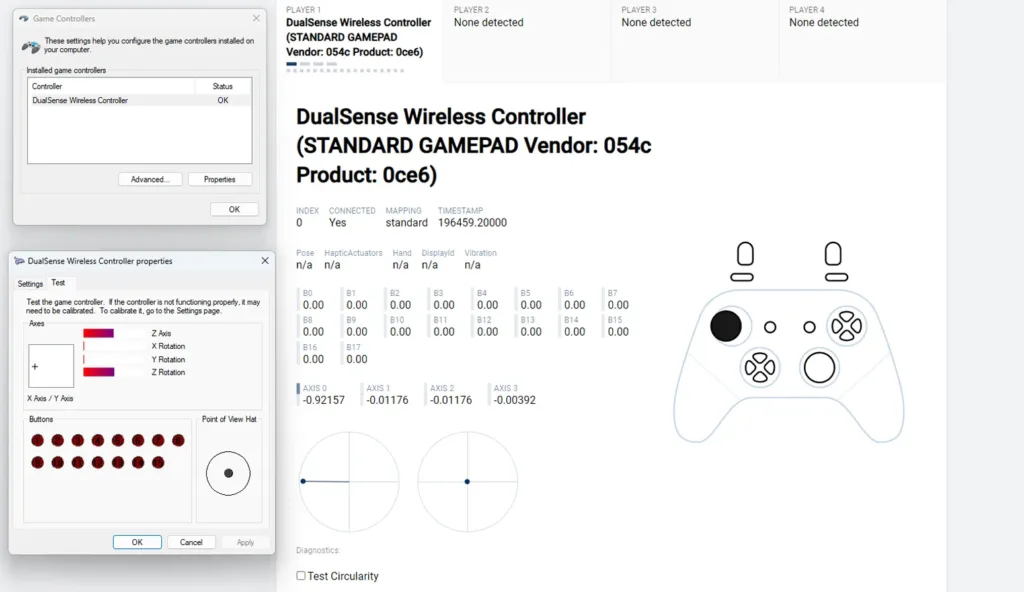Click button indicator 4 in the Buttons panel

tap(98, 440)
